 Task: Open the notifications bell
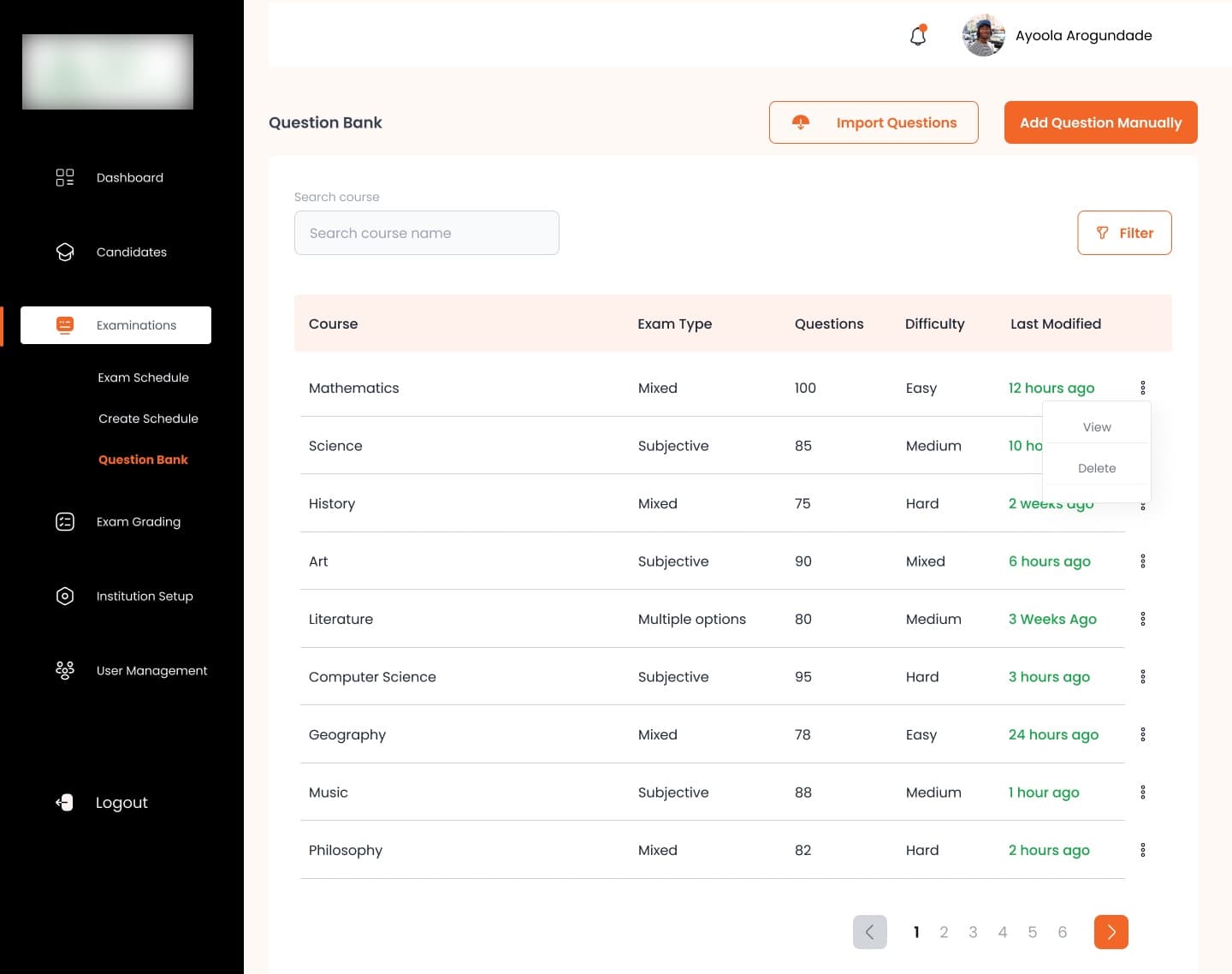click(918, 36)
